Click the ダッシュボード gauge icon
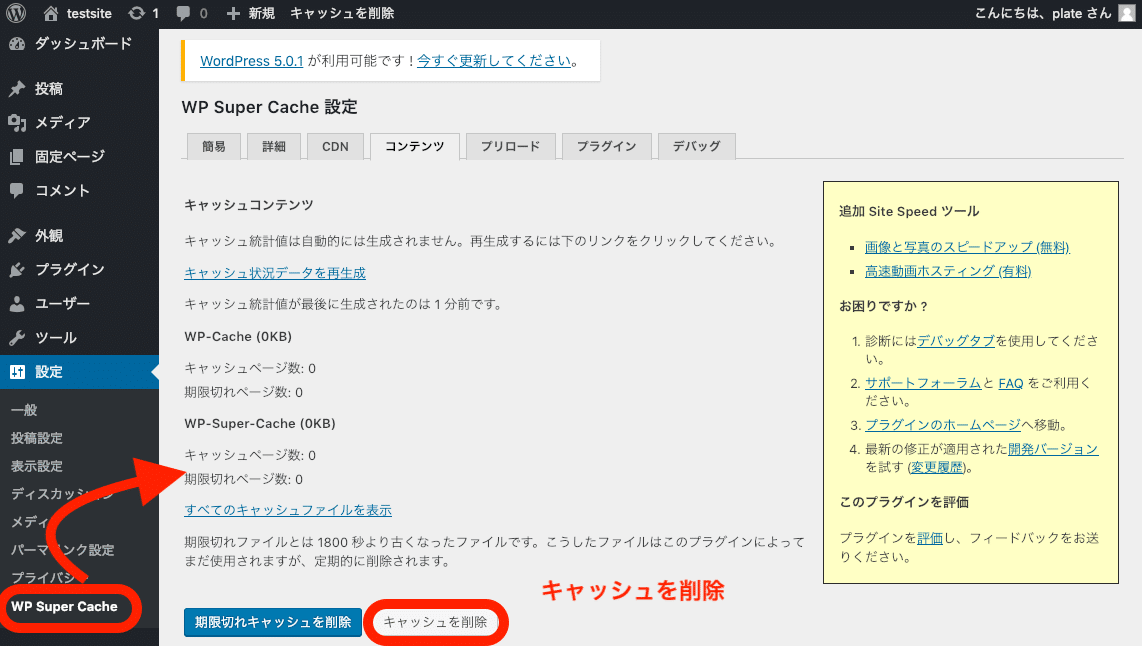The height and width of the screenshot is (646, 1142). 17,44
